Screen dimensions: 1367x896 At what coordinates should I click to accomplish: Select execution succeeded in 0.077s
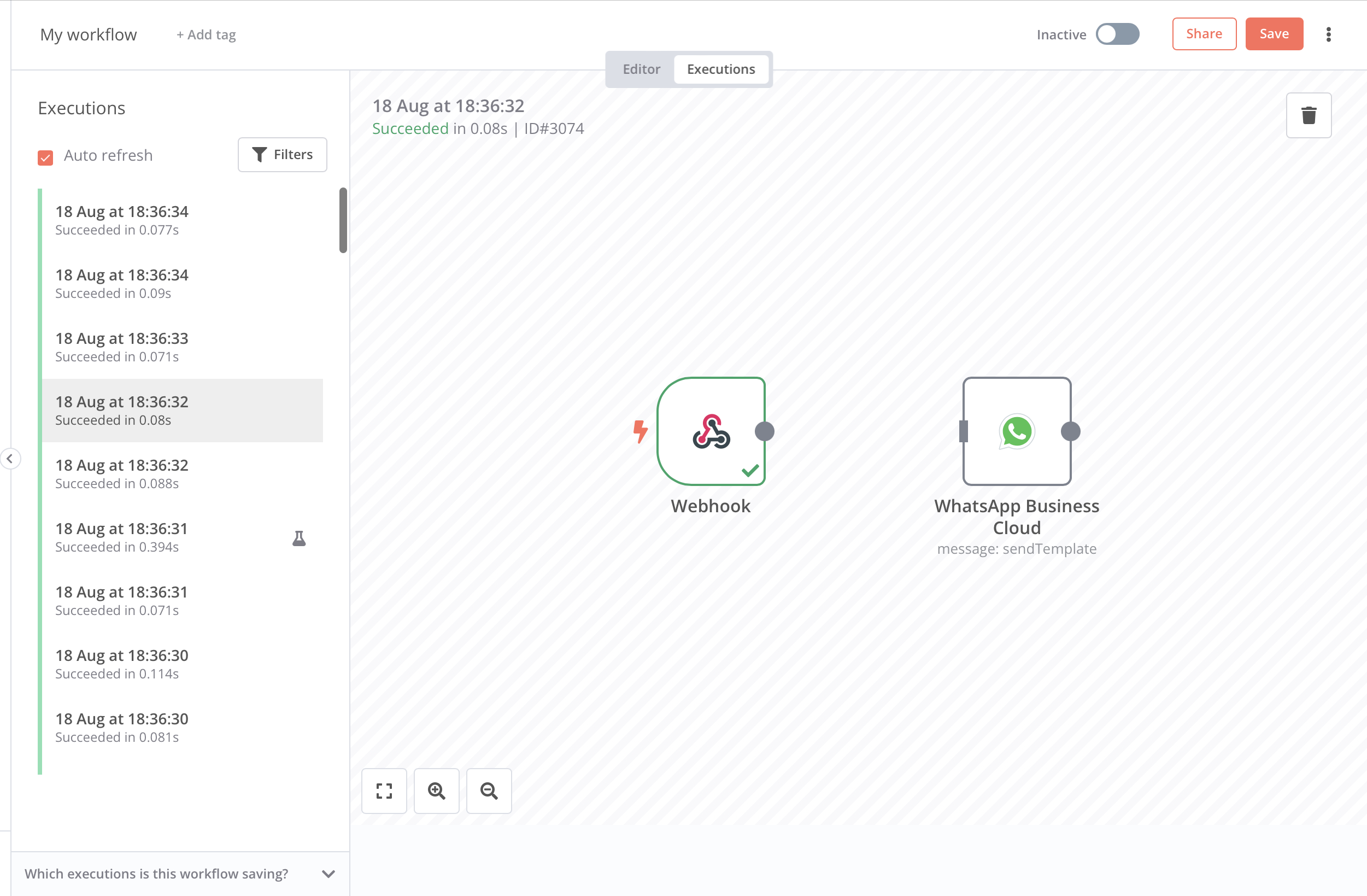pos(183,220)
